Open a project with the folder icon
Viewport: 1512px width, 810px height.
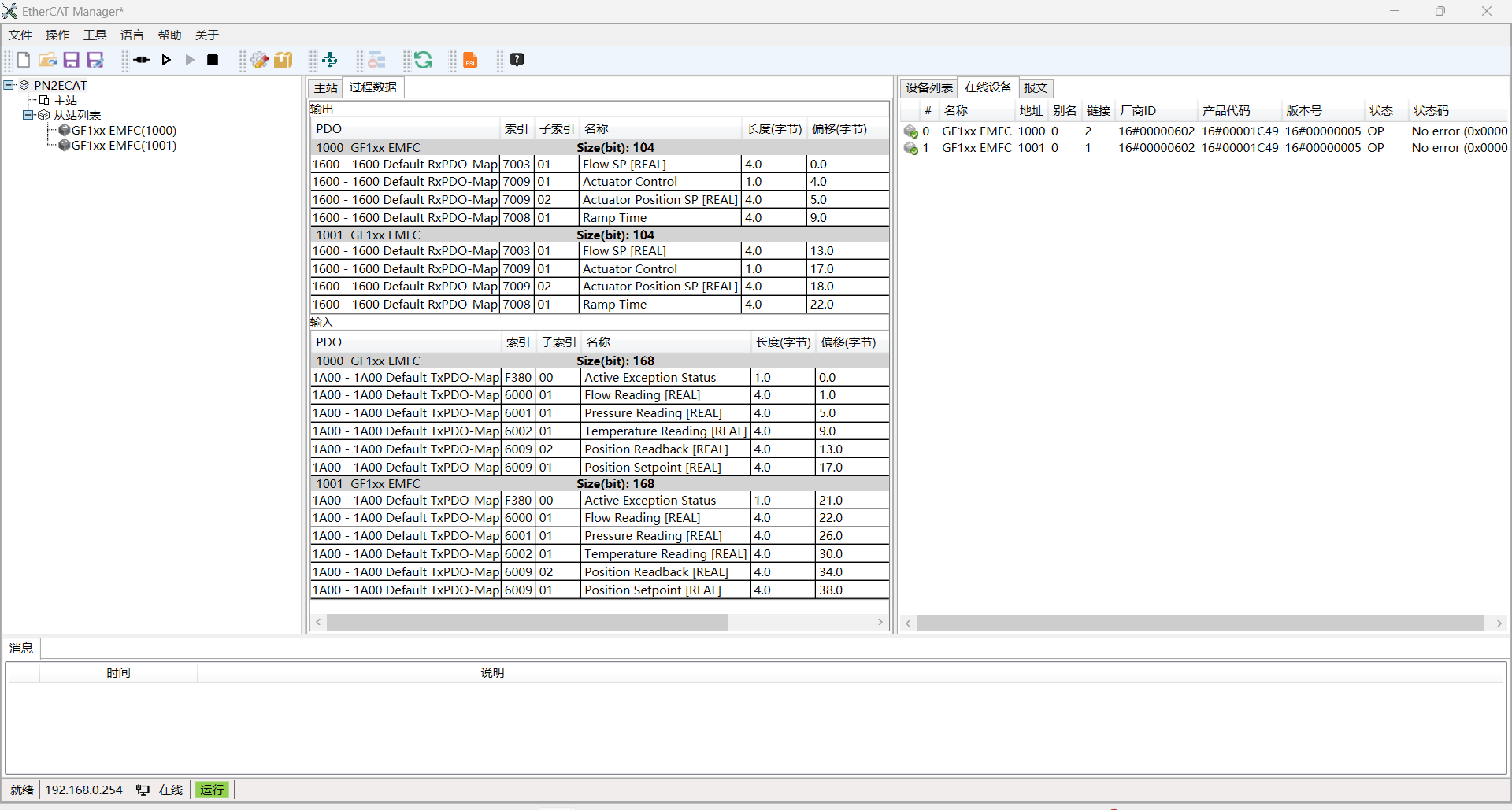point(47,60)
